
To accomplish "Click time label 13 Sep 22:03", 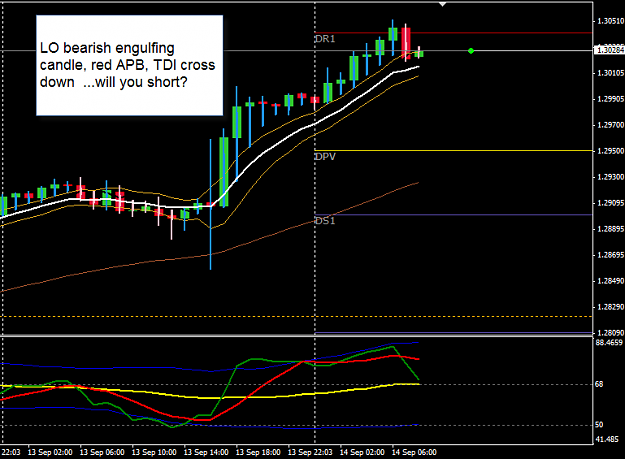I will 310,453.
